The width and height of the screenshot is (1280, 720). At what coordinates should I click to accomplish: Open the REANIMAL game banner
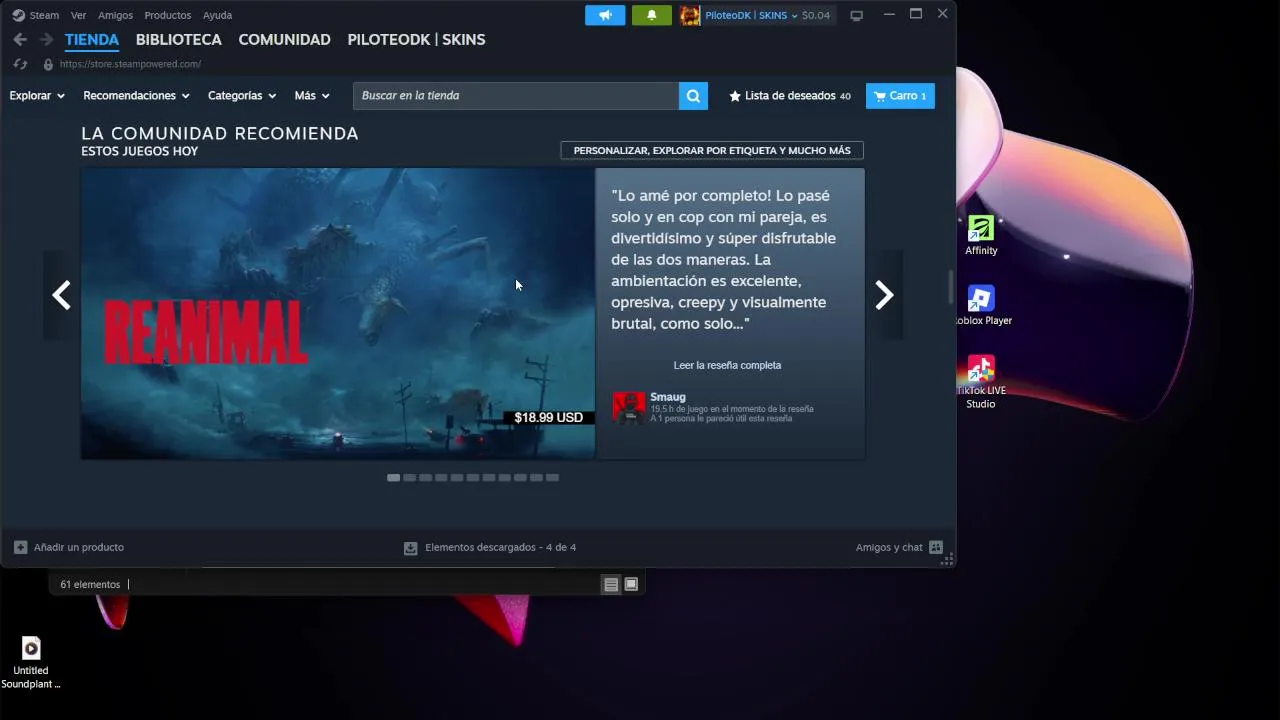pos(338,314)
